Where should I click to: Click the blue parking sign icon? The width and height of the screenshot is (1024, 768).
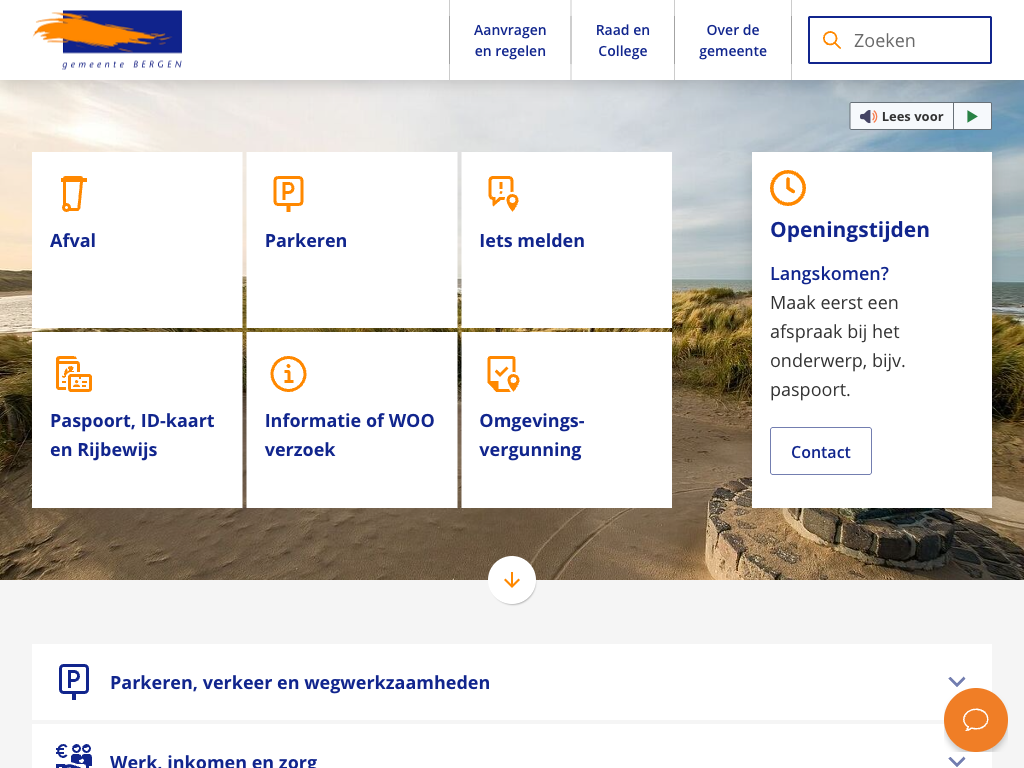tap(74, 682)
